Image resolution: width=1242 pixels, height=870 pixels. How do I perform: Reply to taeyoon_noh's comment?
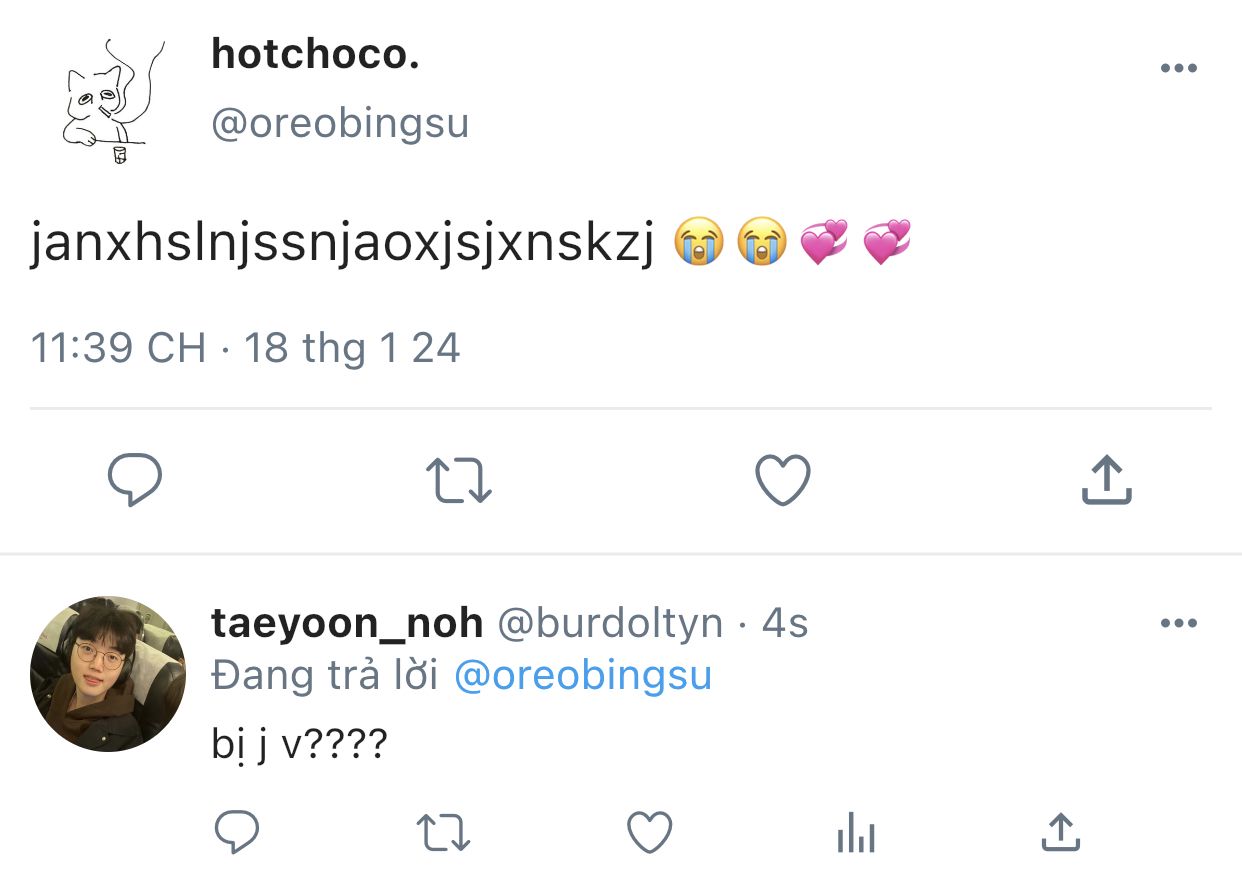237,832
